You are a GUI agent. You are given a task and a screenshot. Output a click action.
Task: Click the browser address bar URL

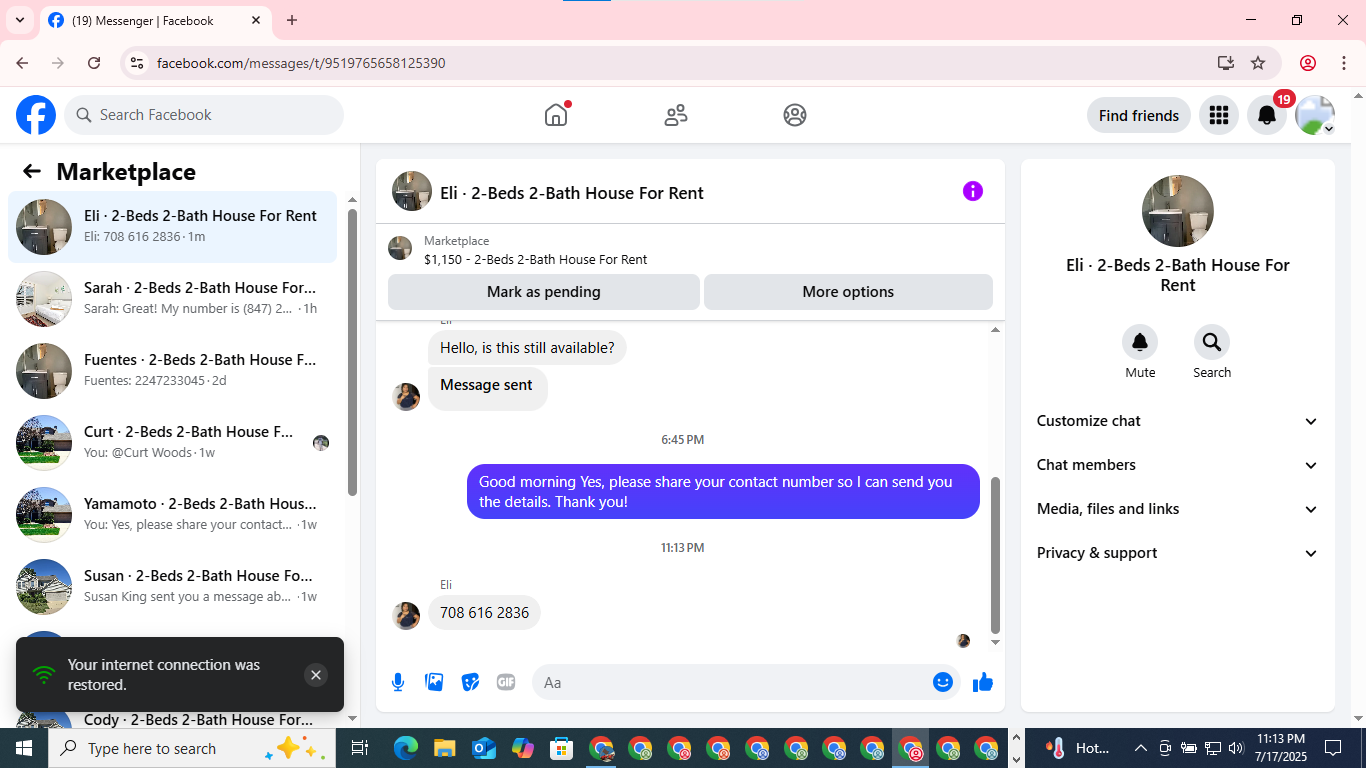(301, 63)
